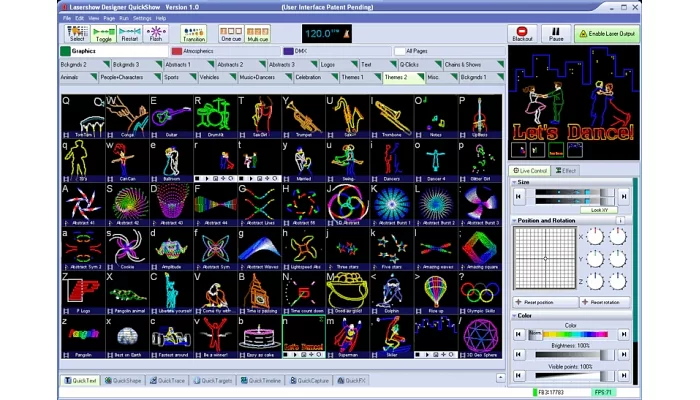Click the up-arrow button right of QuickFX
700x400 pixels.
500,378
